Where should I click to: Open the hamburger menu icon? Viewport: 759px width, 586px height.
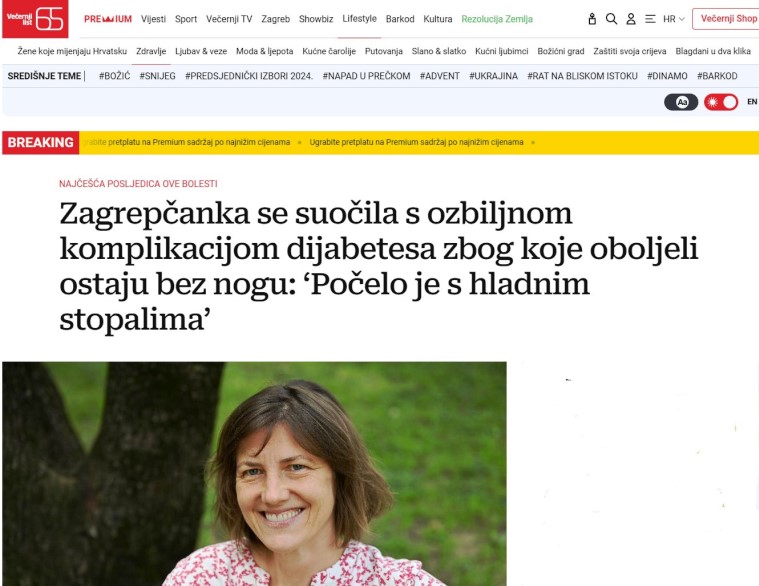pyautogui.click(x=650, y=19)
